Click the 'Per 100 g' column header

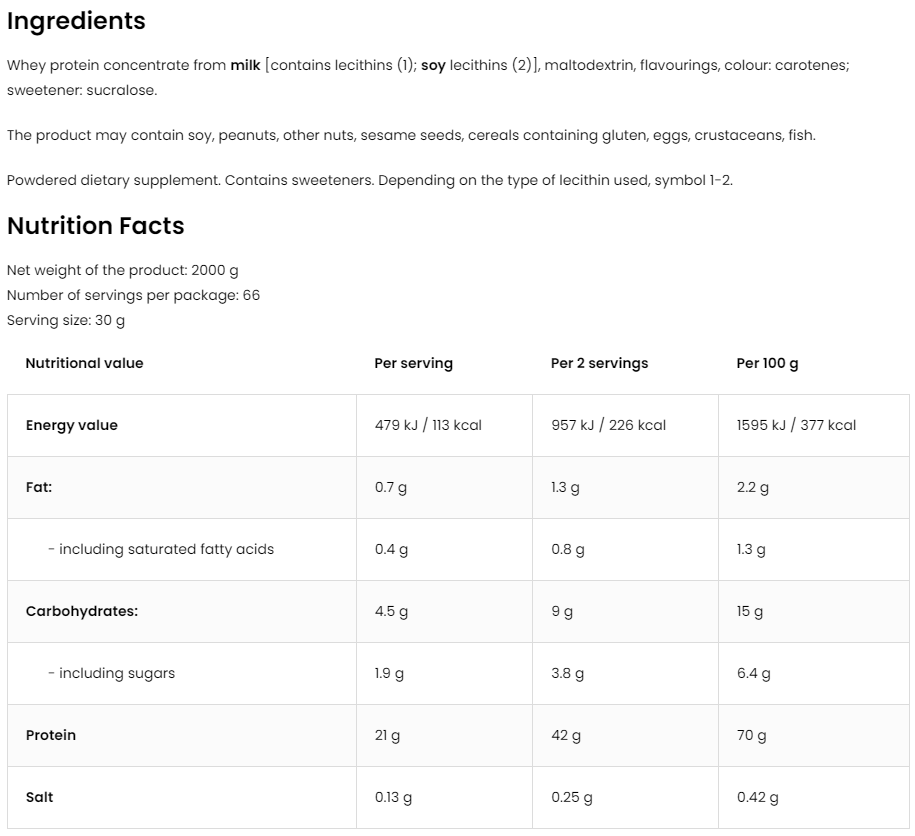pos(767,363)
